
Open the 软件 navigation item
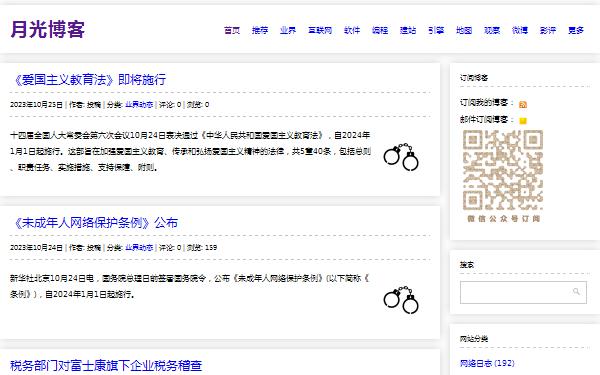click(352, 30)
